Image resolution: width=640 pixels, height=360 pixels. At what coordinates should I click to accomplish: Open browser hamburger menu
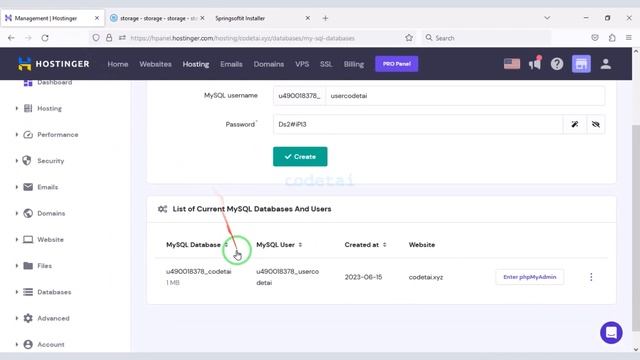[x=629, y=38]
